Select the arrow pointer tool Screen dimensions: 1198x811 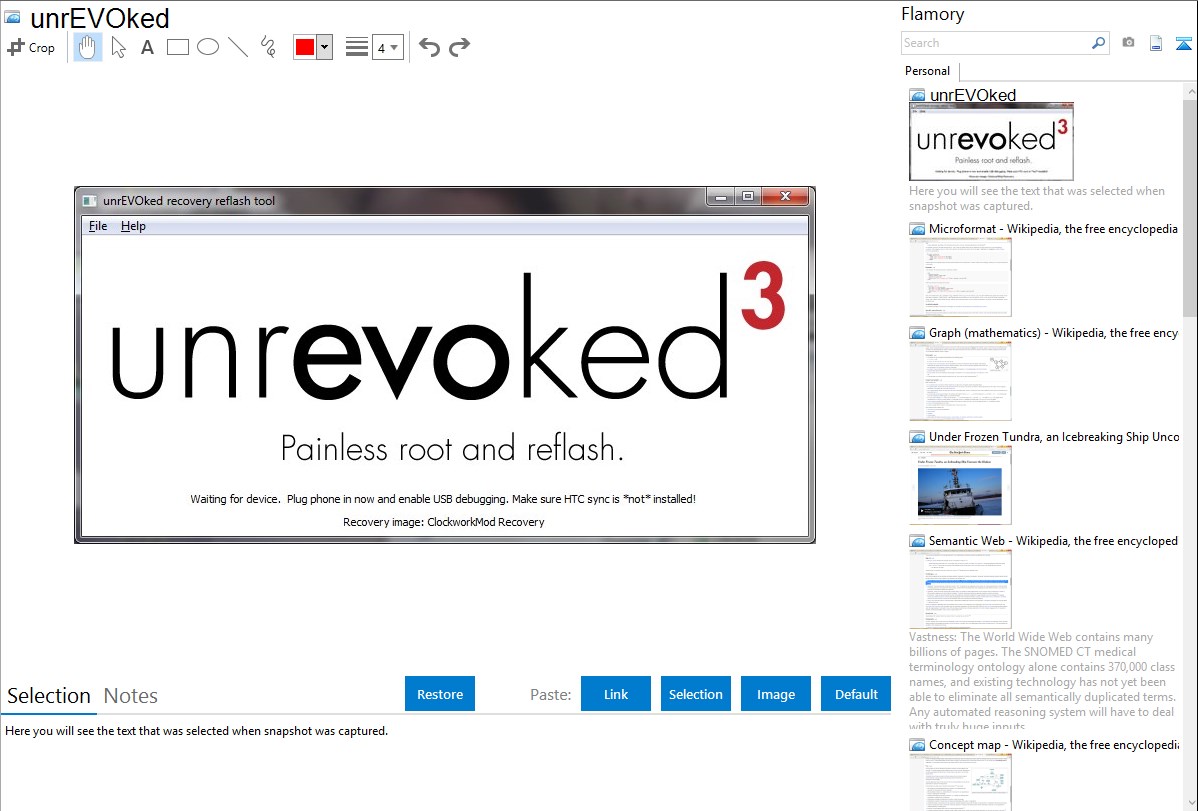click(118, 47)
